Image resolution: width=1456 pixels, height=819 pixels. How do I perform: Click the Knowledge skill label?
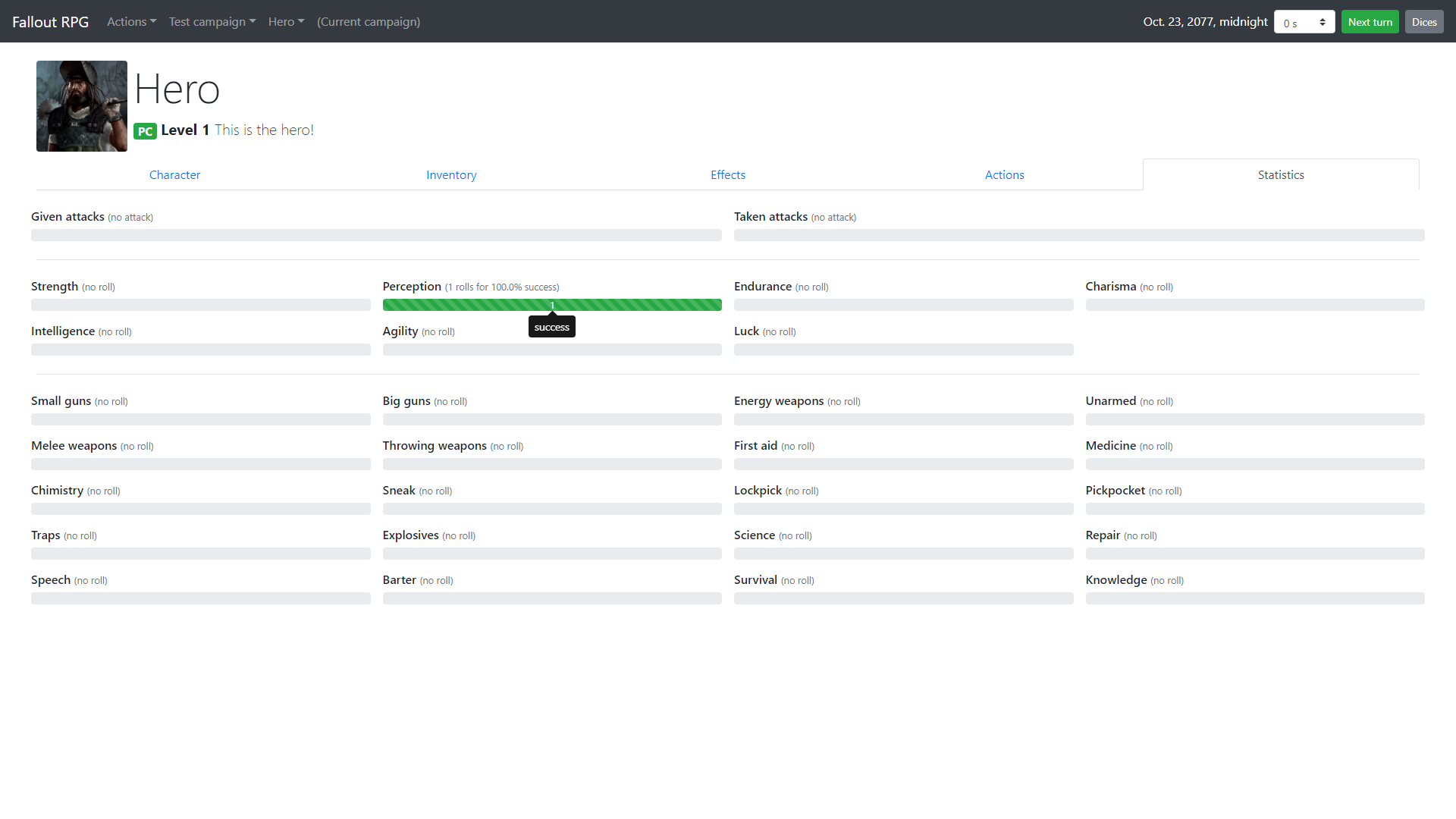tap(1116, 580)
